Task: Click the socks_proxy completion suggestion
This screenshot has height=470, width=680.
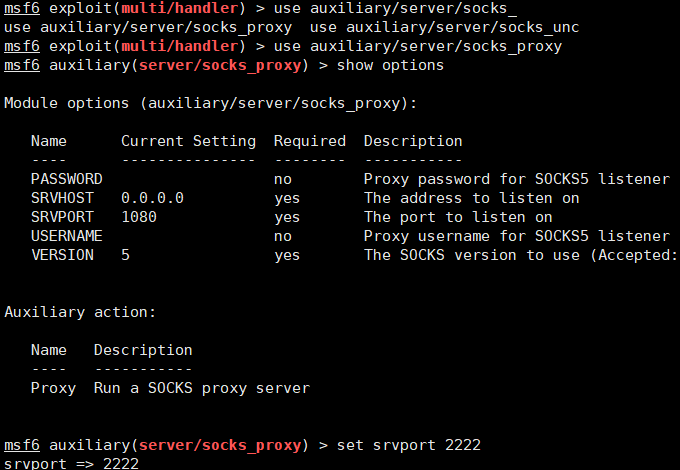Action: point(148,27)
